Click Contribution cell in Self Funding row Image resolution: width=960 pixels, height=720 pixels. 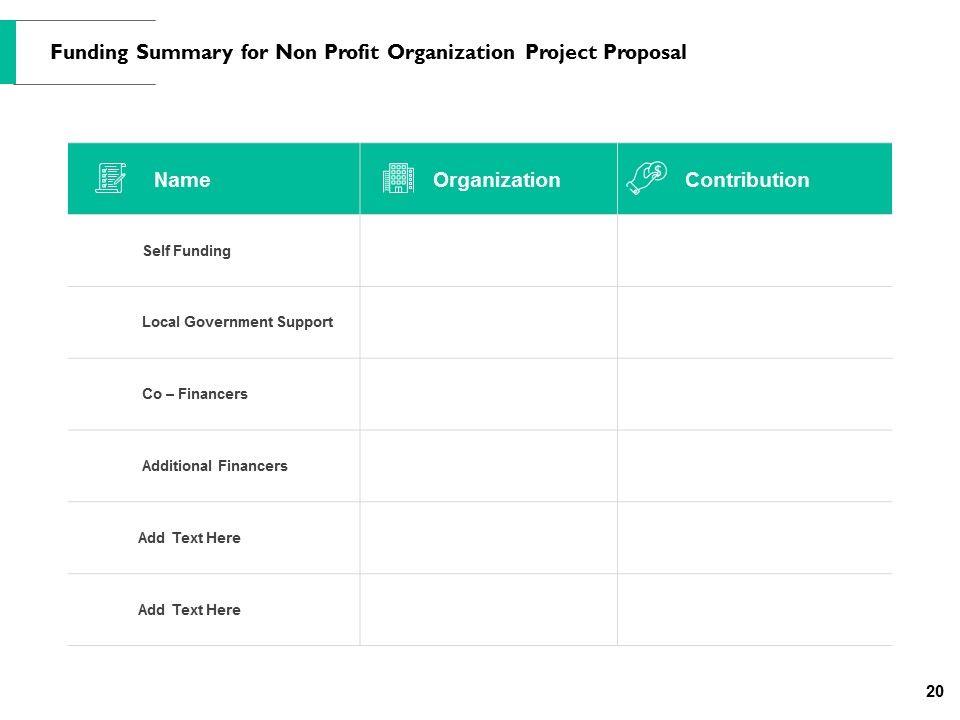[754, 251]
